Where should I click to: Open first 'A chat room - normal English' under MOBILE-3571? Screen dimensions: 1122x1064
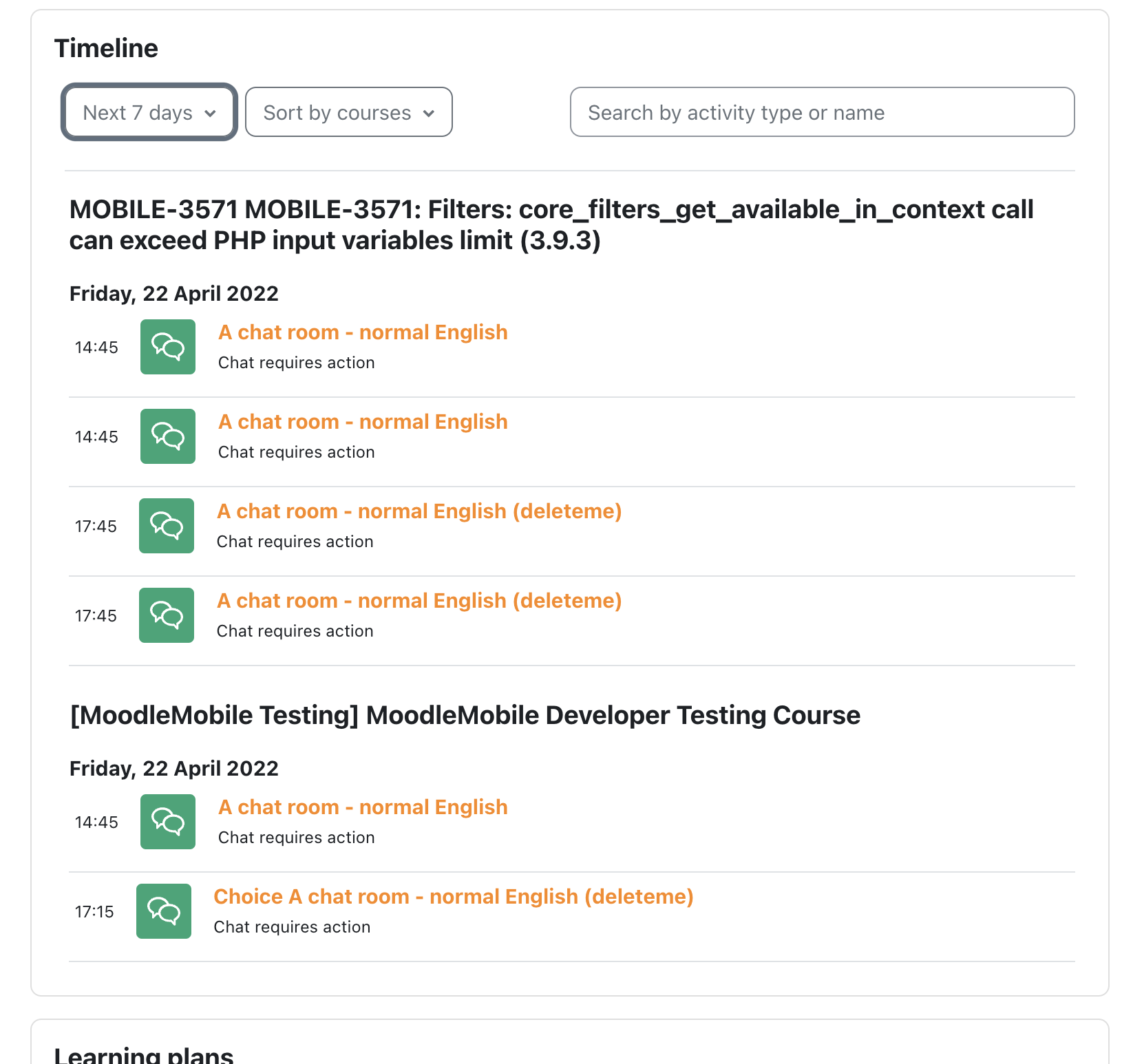click(x=363, y=332)
